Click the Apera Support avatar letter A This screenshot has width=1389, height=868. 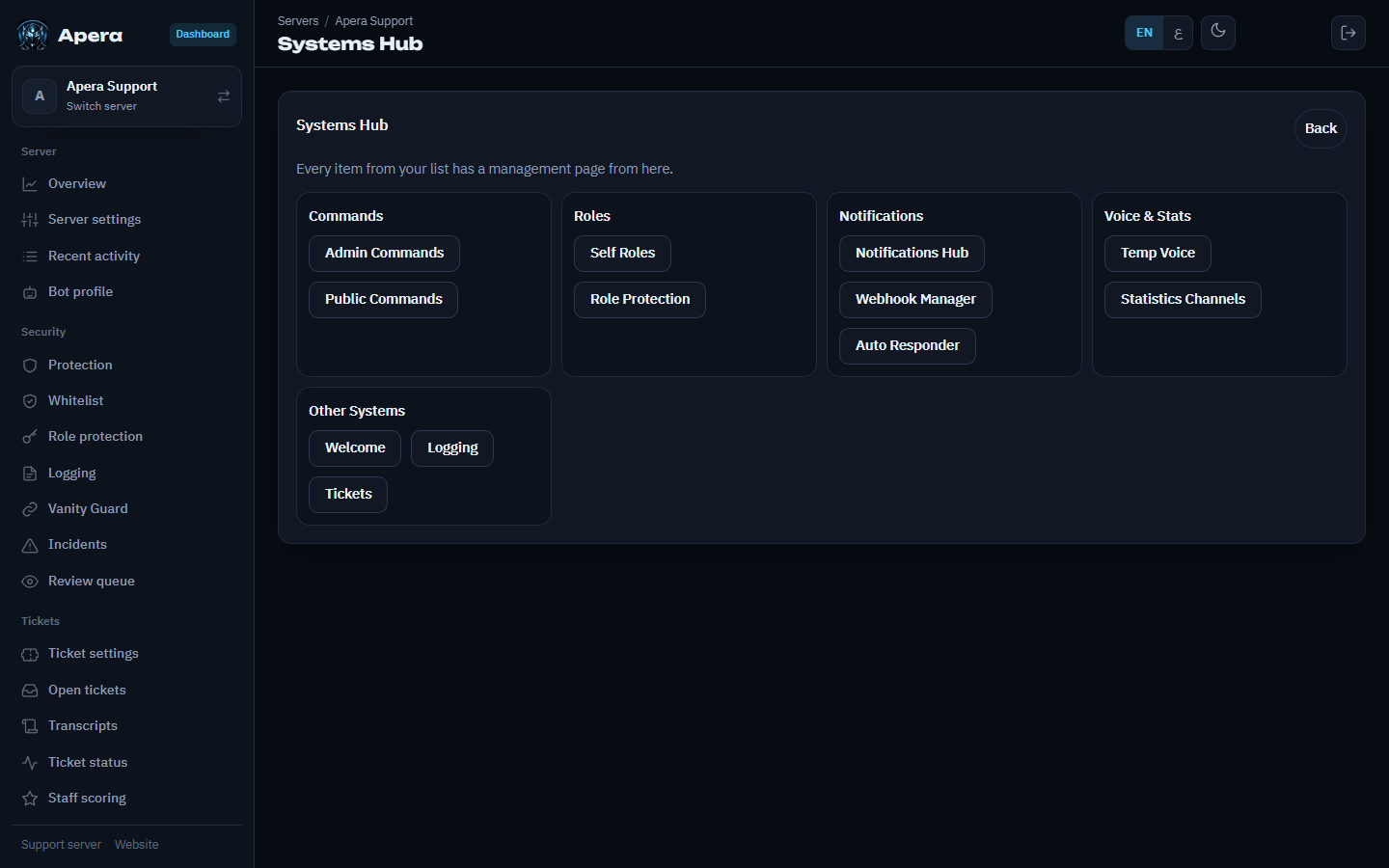pyautogui.click(x=40, y=96)
